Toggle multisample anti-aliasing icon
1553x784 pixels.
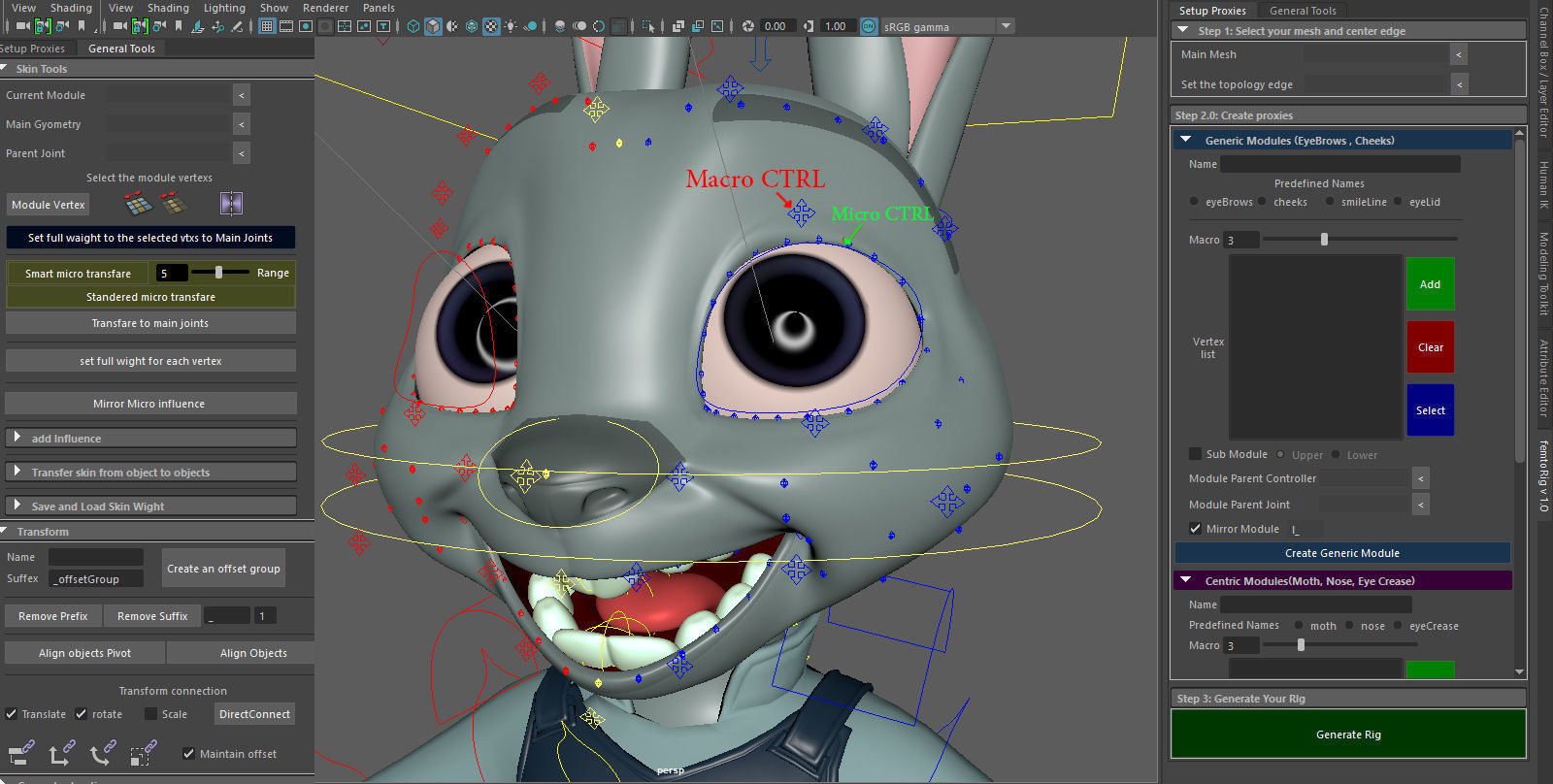click(x=599, y=26)
